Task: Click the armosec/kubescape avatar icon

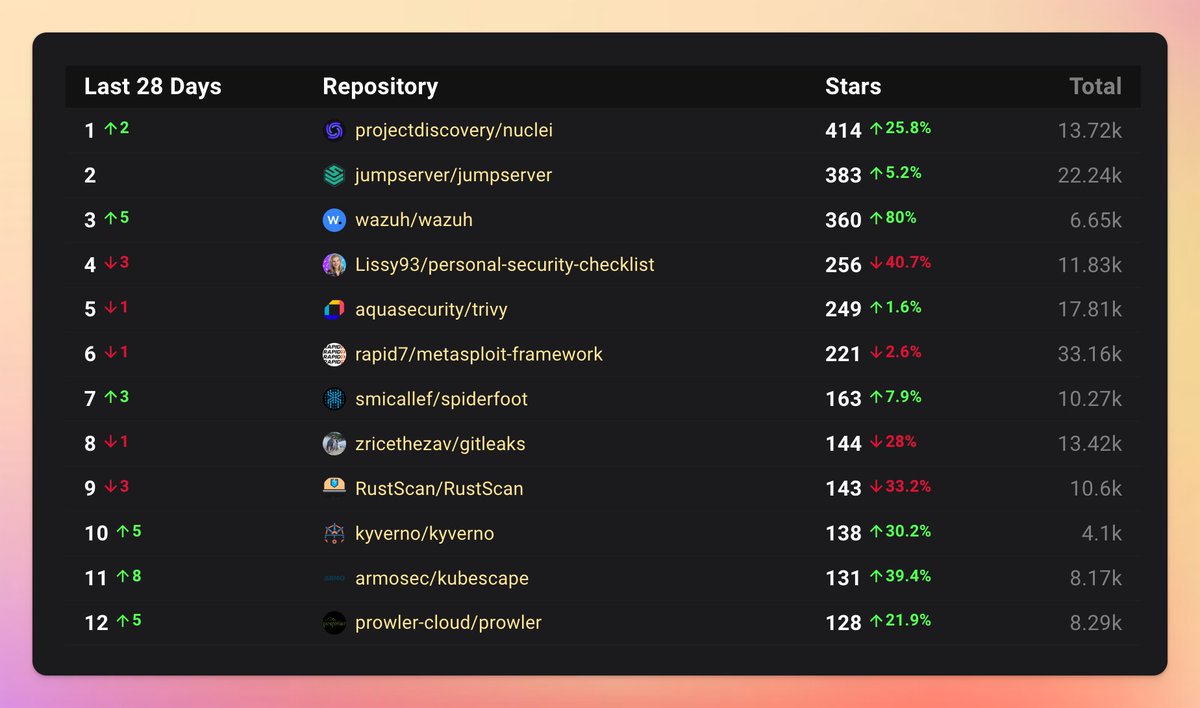Action: tap(334, 578)
